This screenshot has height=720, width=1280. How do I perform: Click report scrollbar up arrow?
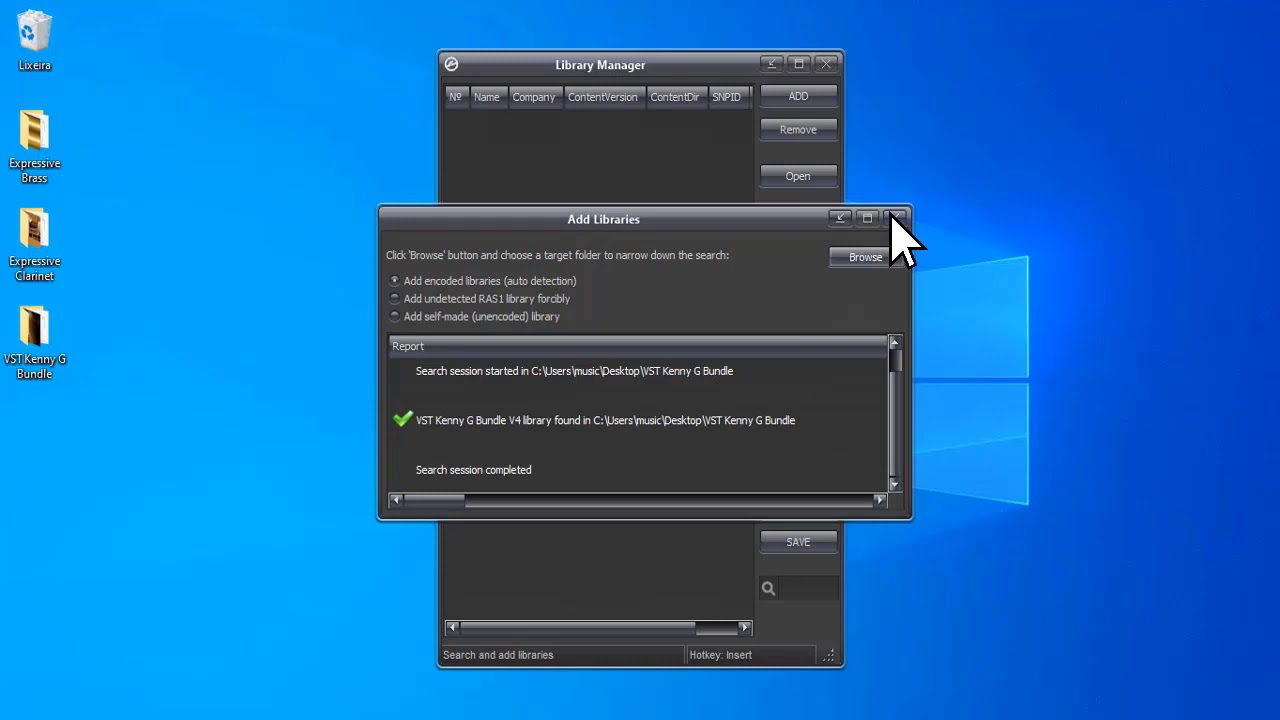[x=894, y=343]
